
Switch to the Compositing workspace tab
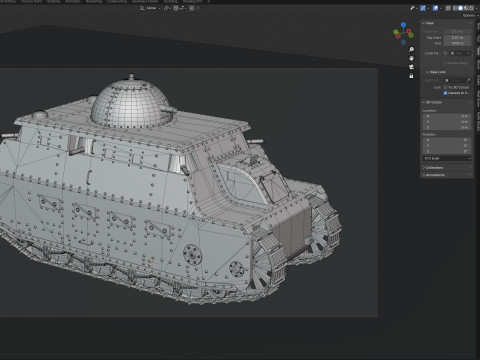click(x=117, y=1)
